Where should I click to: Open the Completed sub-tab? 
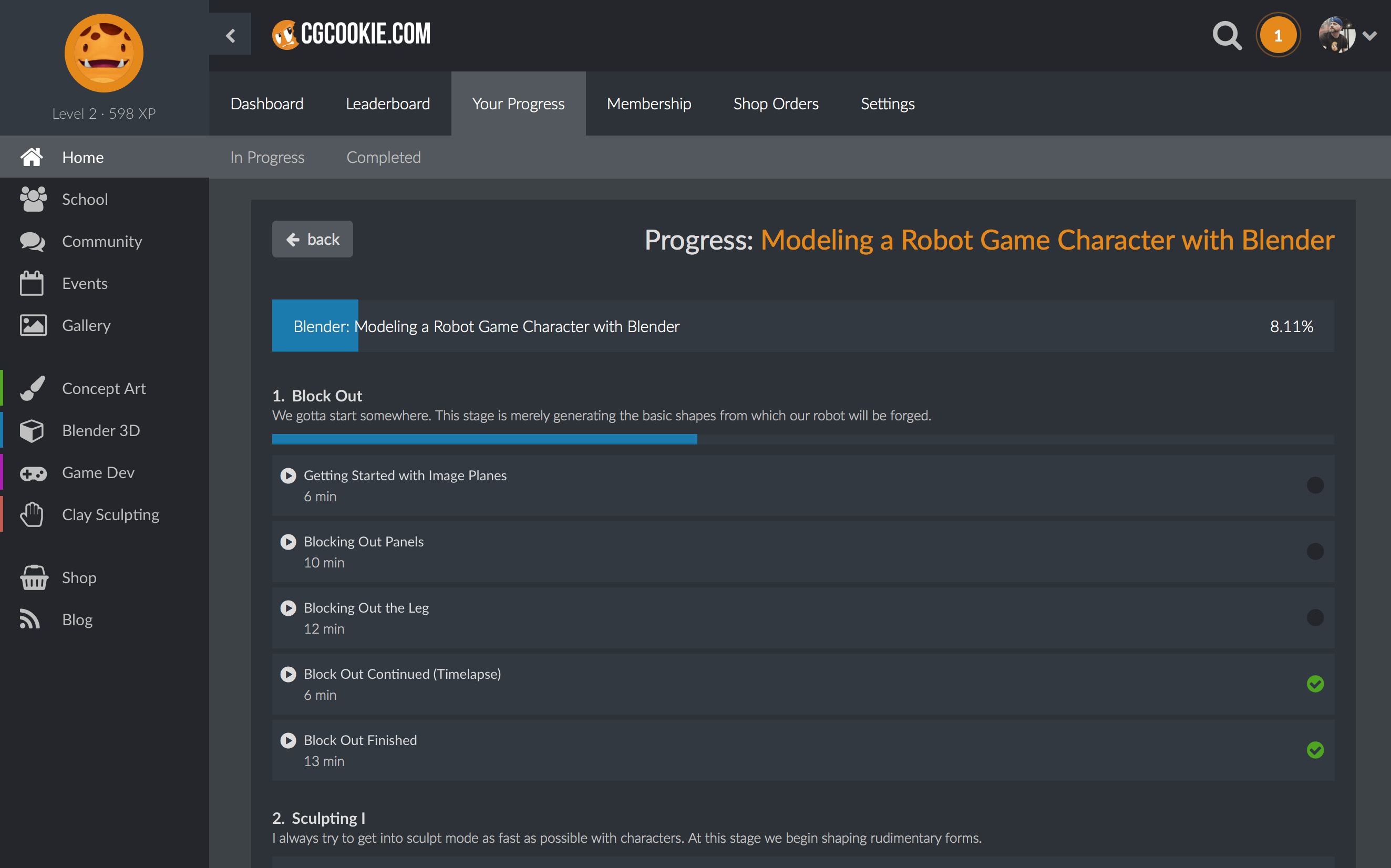384,157
